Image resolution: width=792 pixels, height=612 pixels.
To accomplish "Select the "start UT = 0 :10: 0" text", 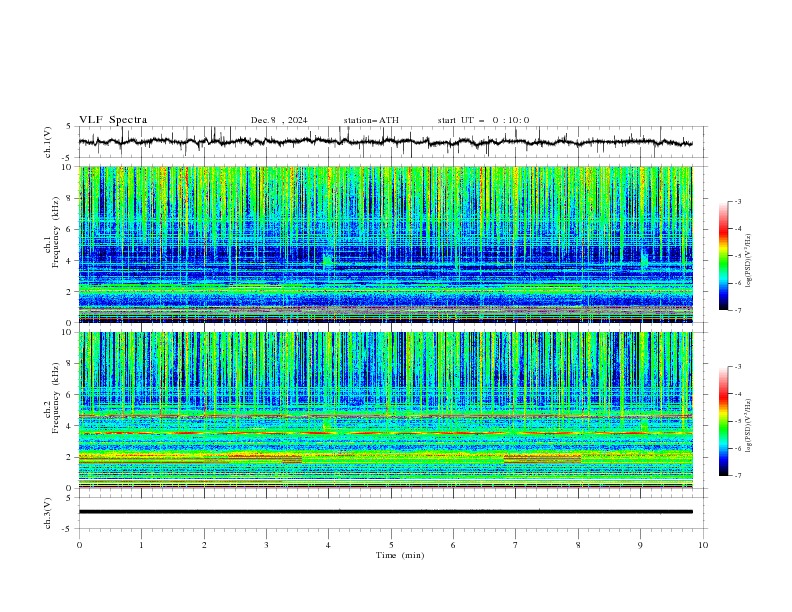I will click(483, 120).
